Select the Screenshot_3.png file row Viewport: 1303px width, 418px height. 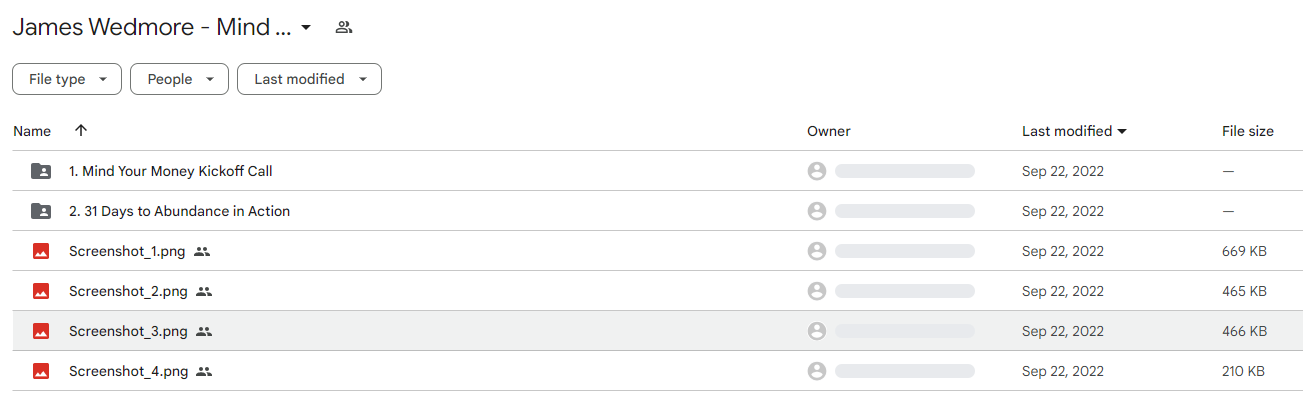click(x=657, y=331)
